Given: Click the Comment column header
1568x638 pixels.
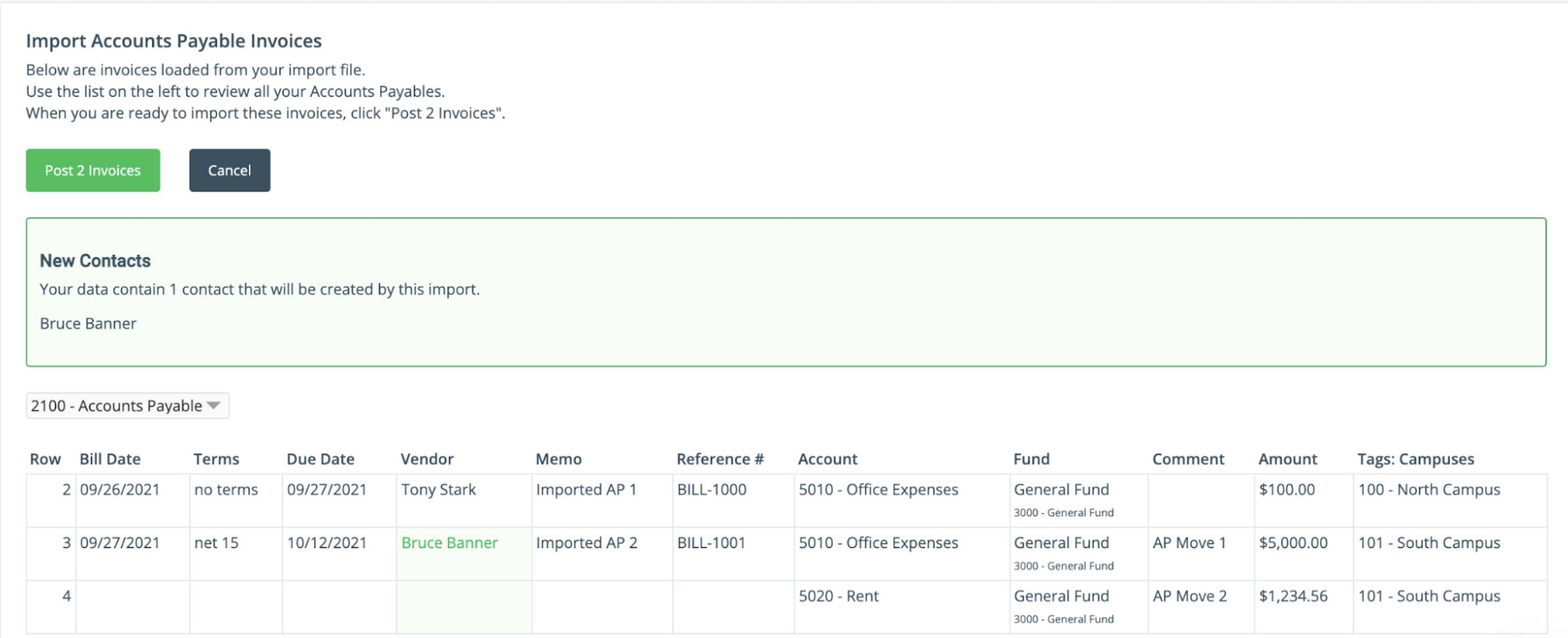Looking at the screenshot, I should [1188, 459].
